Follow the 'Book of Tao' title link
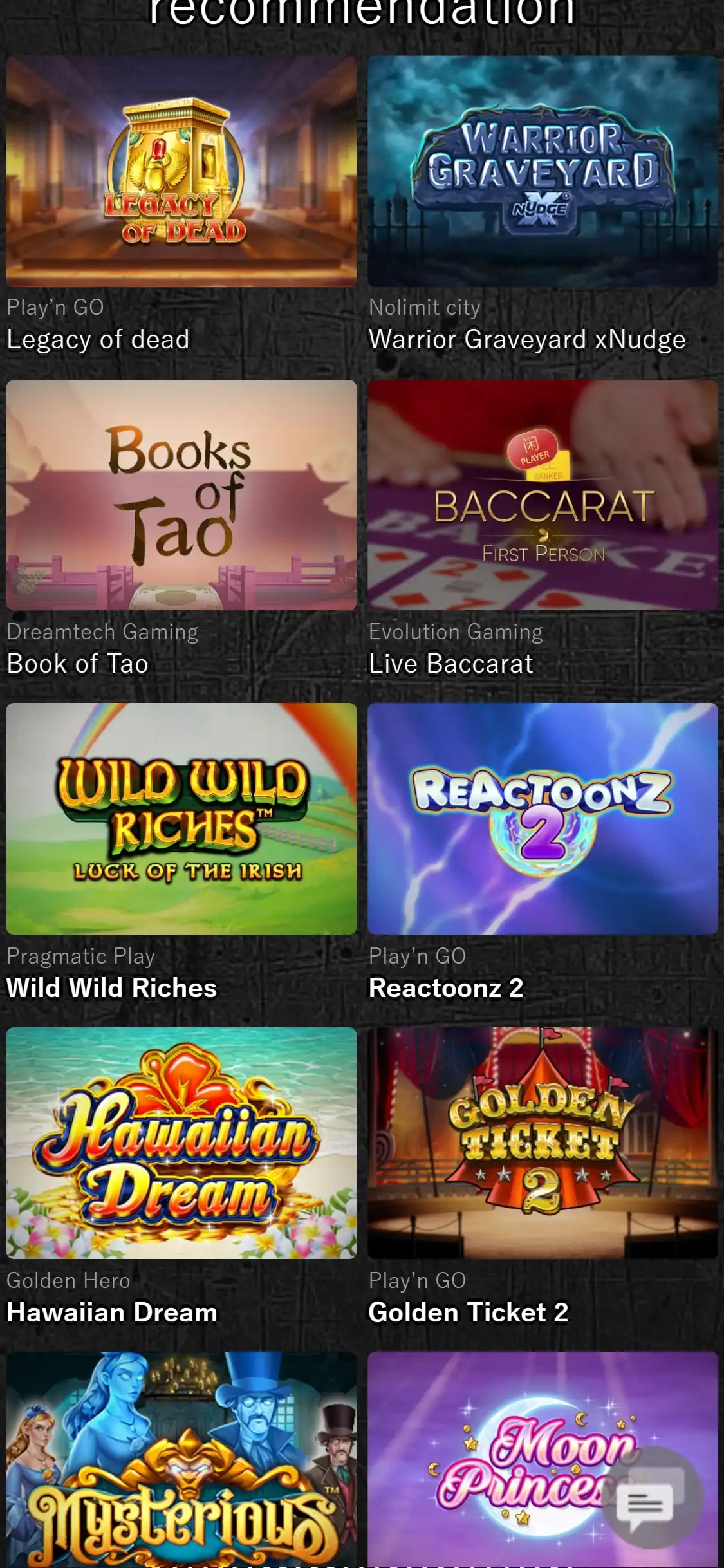This screenshot has height=1568, width=724. (x=77, y=664)
